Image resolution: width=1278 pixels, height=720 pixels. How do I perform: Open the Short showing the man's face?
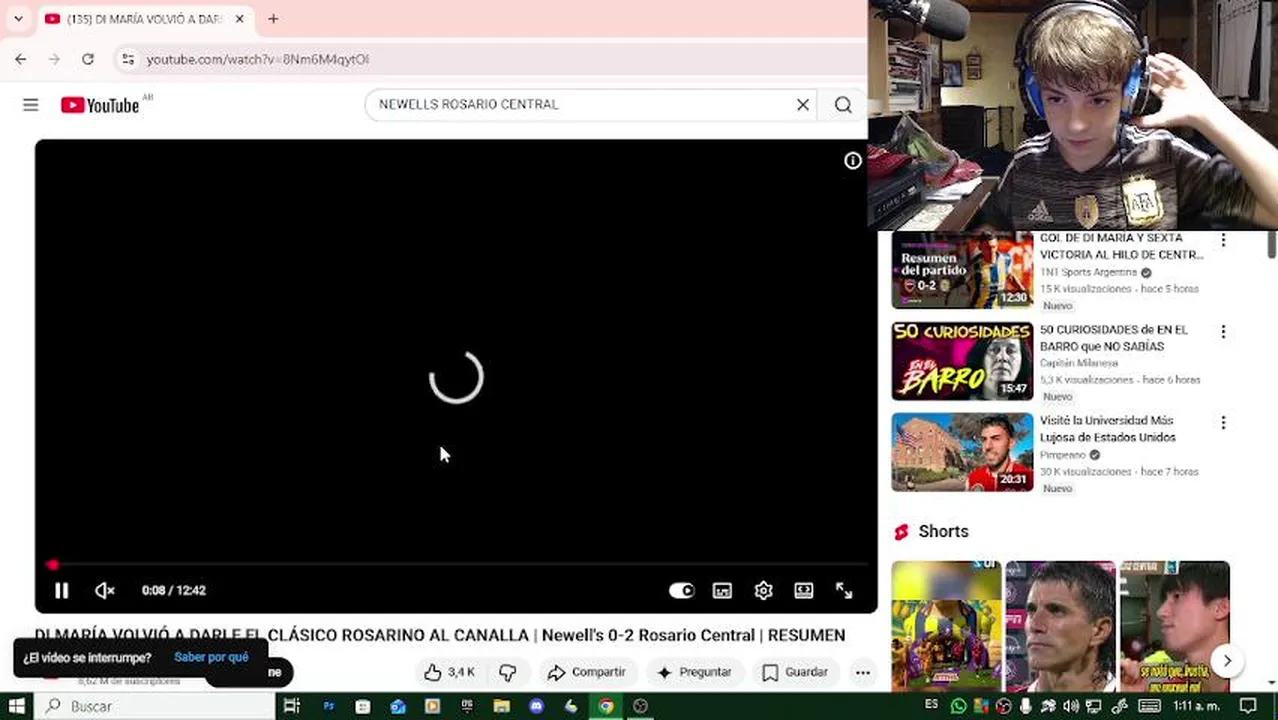click(1060, 627)
